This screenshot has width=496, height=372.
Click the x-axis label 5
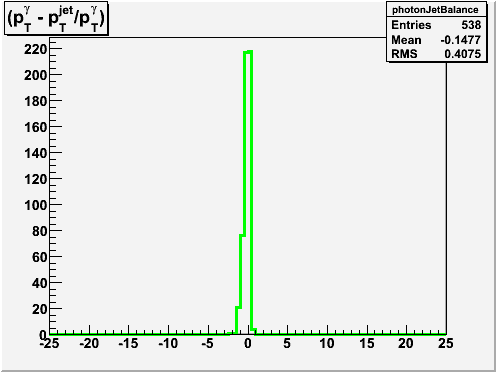tap(287, 343)
